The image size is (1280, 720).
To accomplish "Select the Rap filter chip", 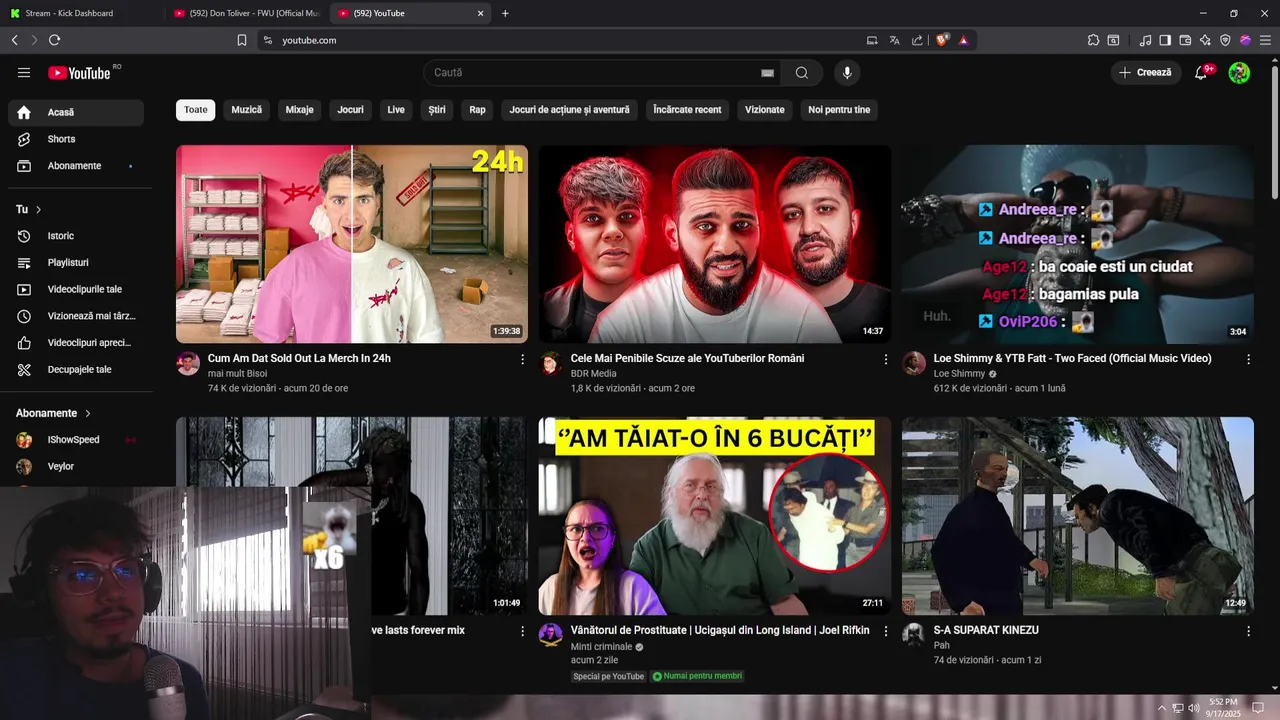I will point(478,110).
